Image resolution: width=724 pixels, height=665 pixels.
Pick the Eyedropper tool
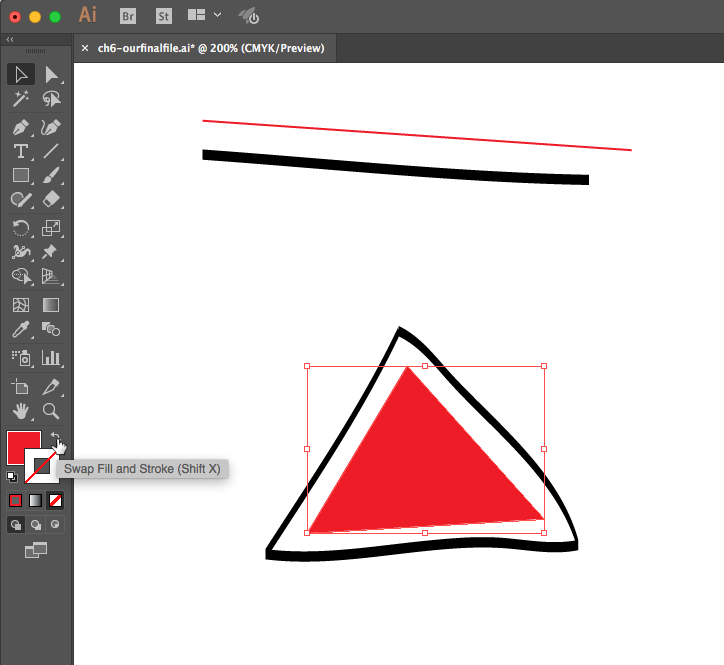pos(19,330)
